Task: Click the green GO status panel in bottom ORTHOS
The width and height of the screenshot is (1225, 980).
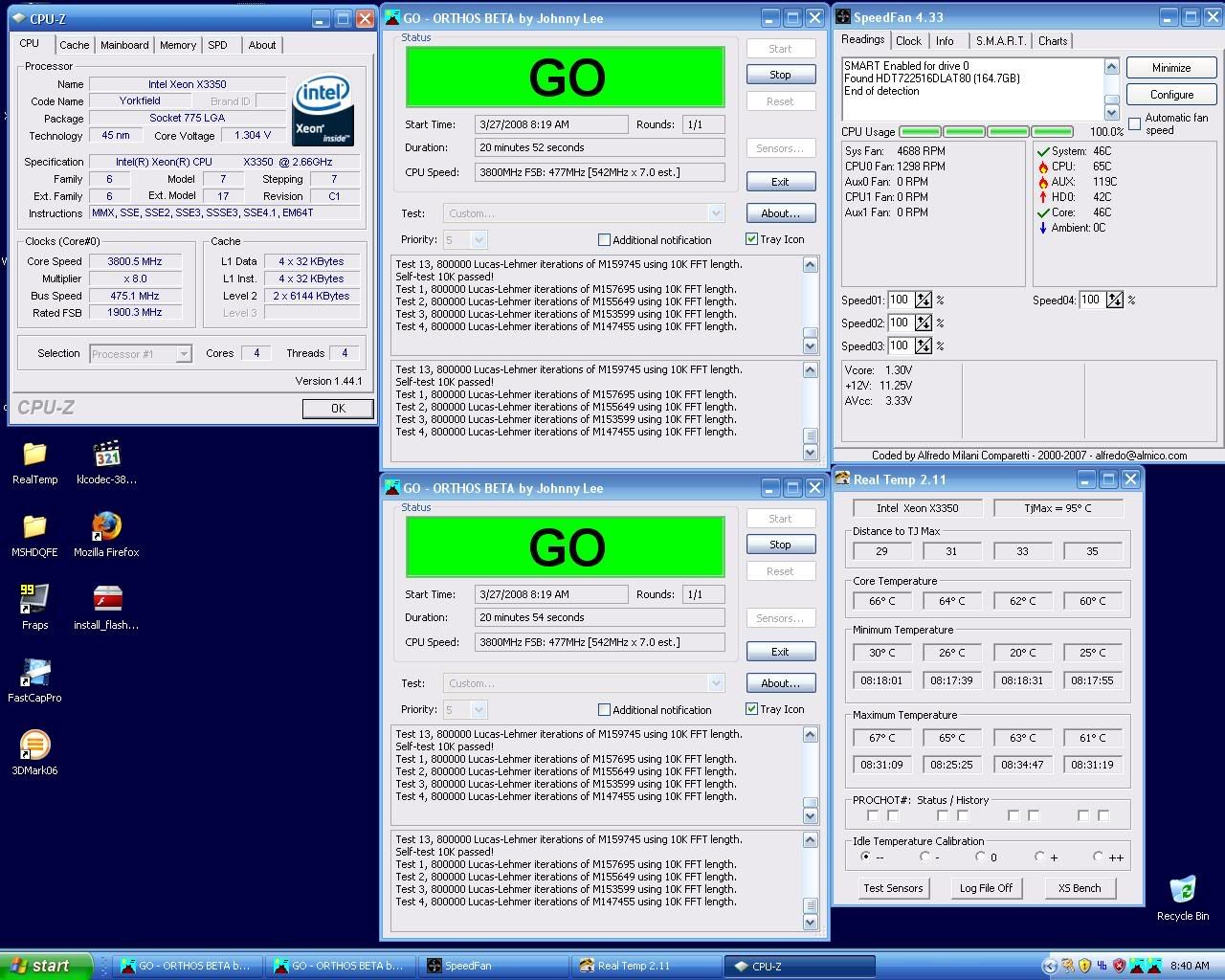Action: pyautogui.click(x=566, y=546)
